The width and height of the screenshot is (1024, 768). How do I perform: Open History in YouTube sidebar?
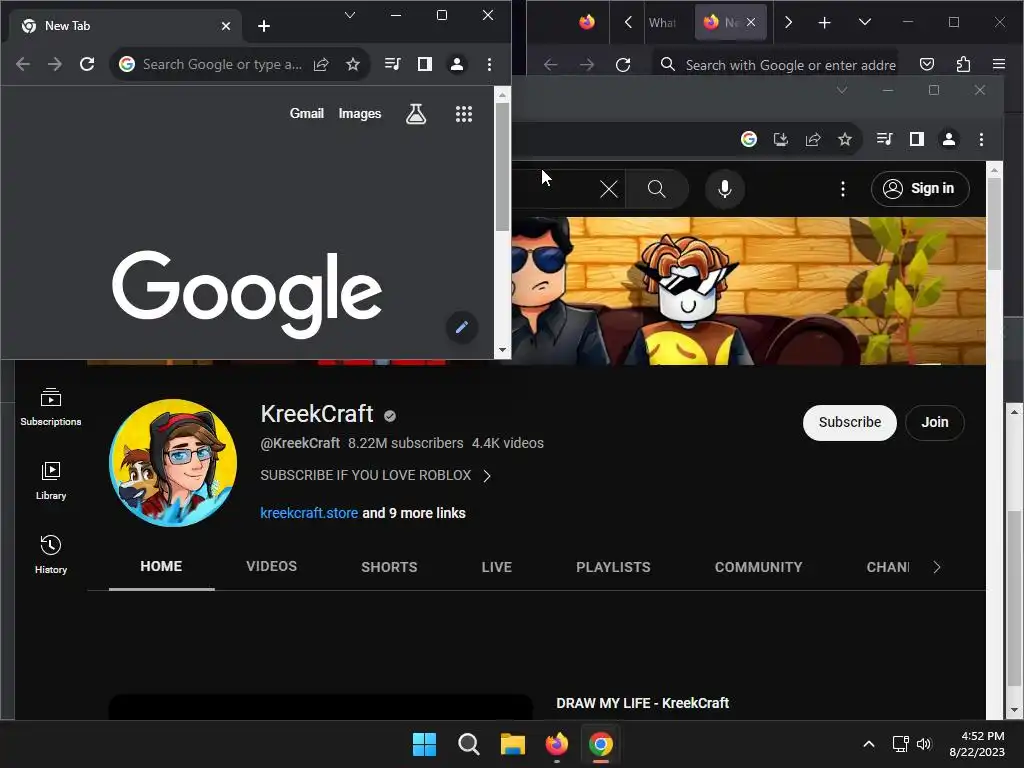click(x=51, y=554)
